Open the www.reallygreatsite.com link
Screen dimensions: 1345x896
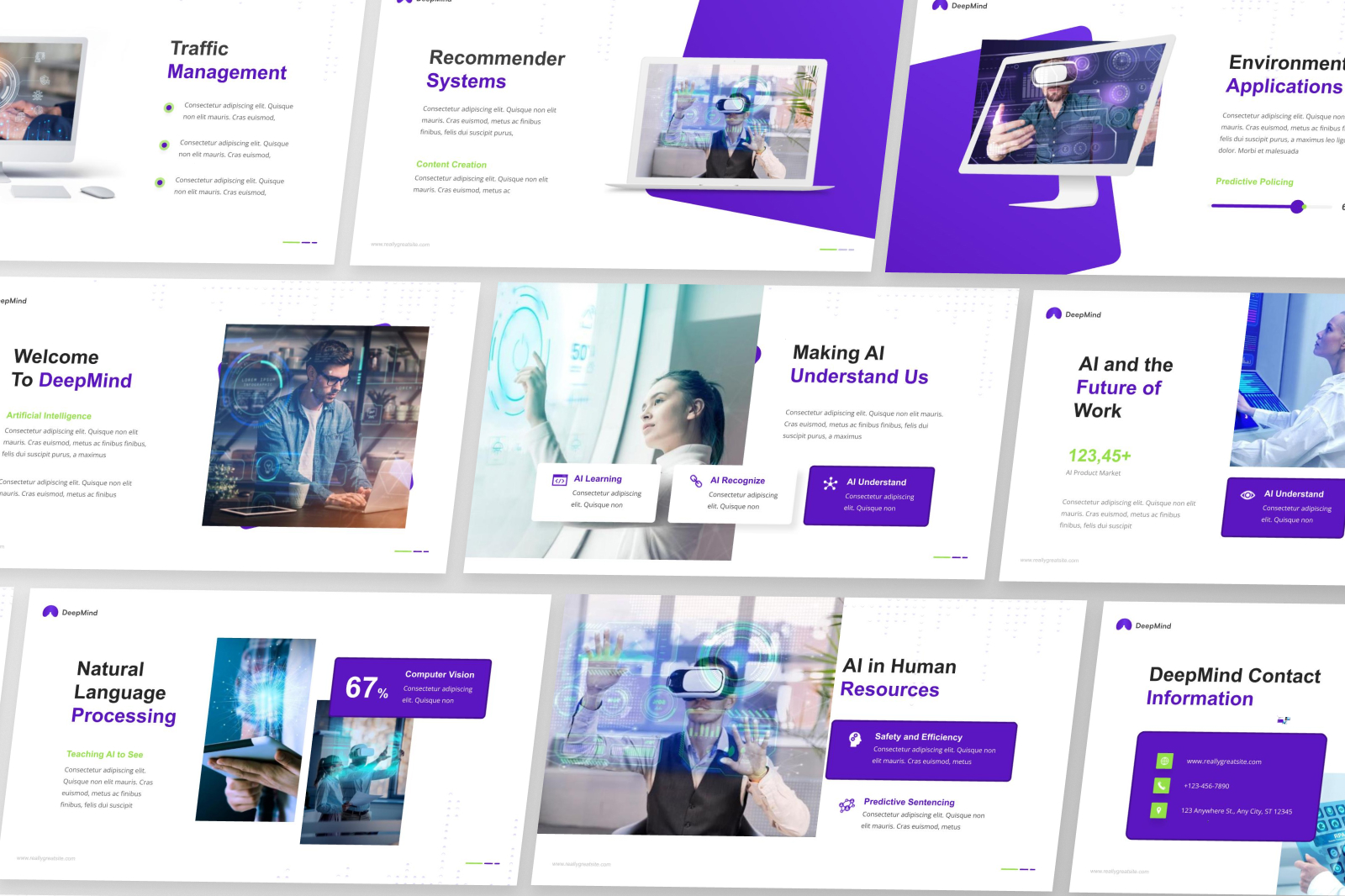point(1223,761)
